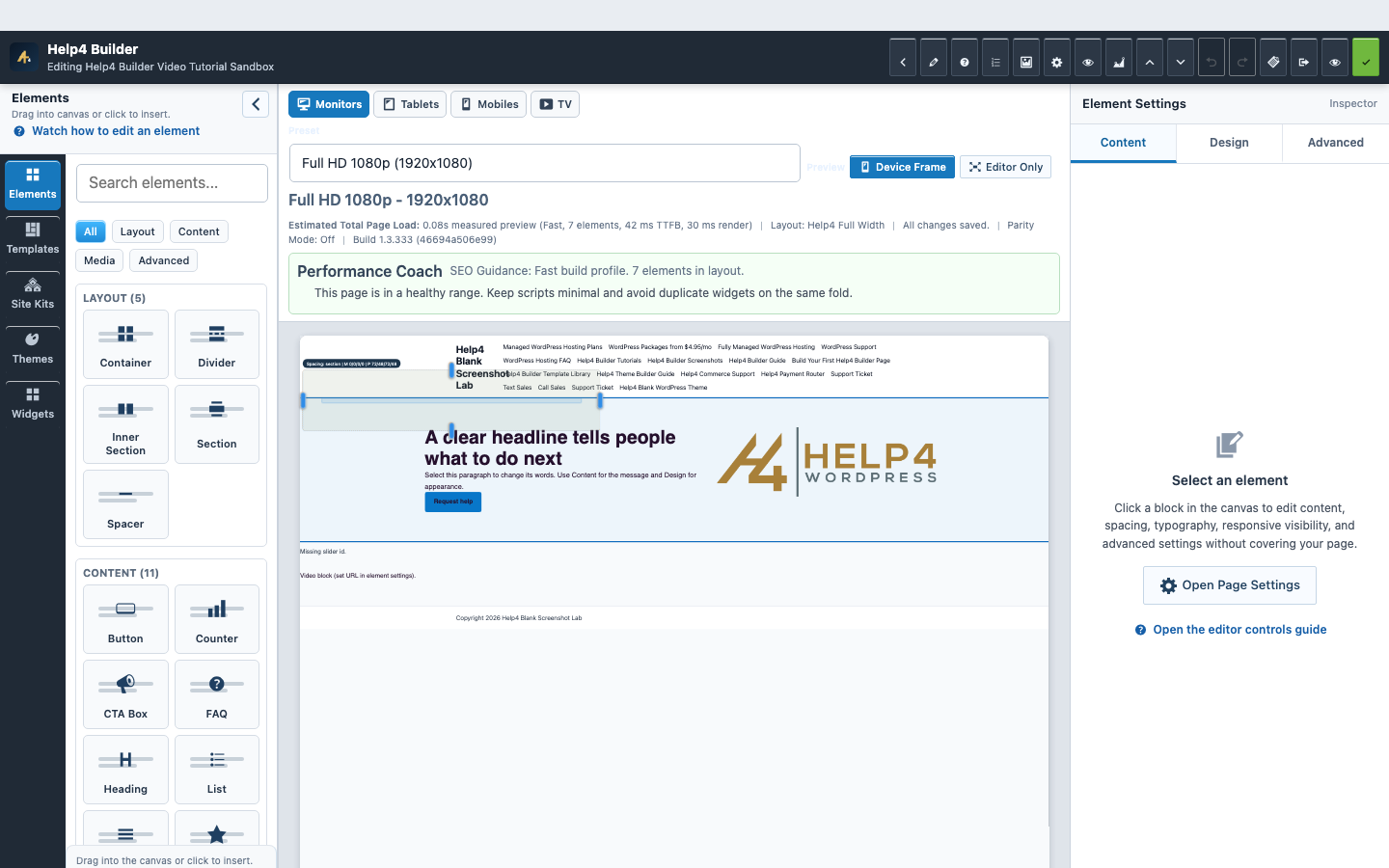The width and height of the screenshot is (1389, 868).
Task: Insert the FAQ element
Action: tap(217, 694)
